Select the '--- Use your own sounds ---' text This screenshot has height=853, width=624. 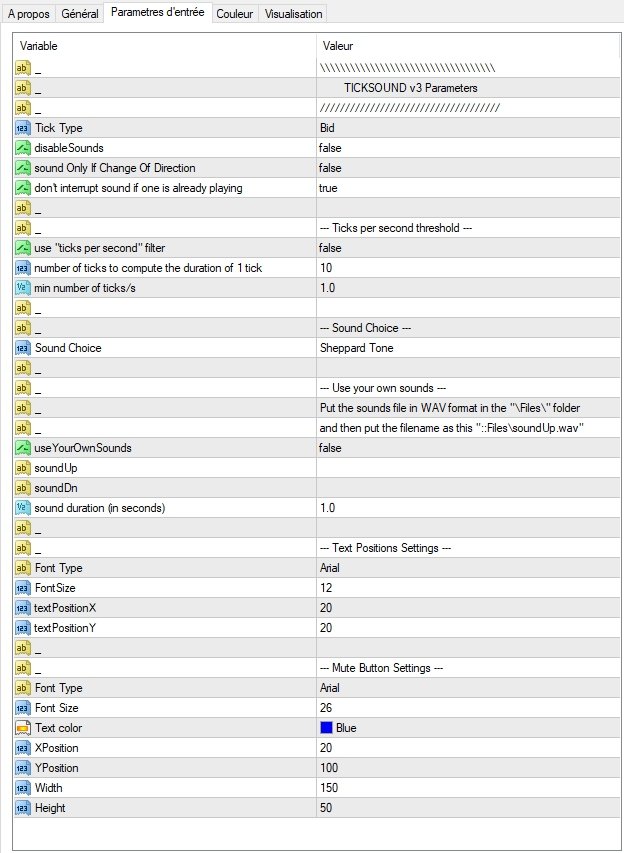(x=383, y=388)
